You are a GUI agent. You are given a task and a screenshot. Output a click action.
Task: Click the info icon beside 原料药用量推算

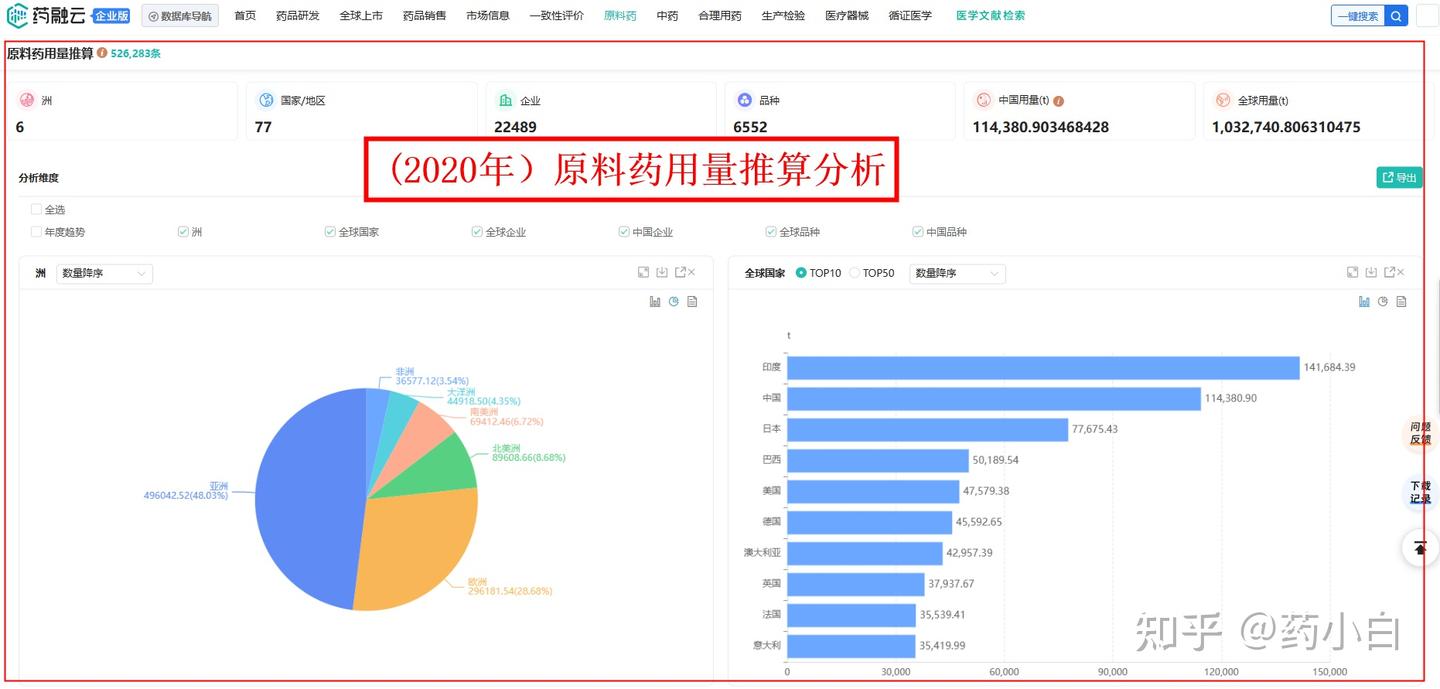coord(102,53)
